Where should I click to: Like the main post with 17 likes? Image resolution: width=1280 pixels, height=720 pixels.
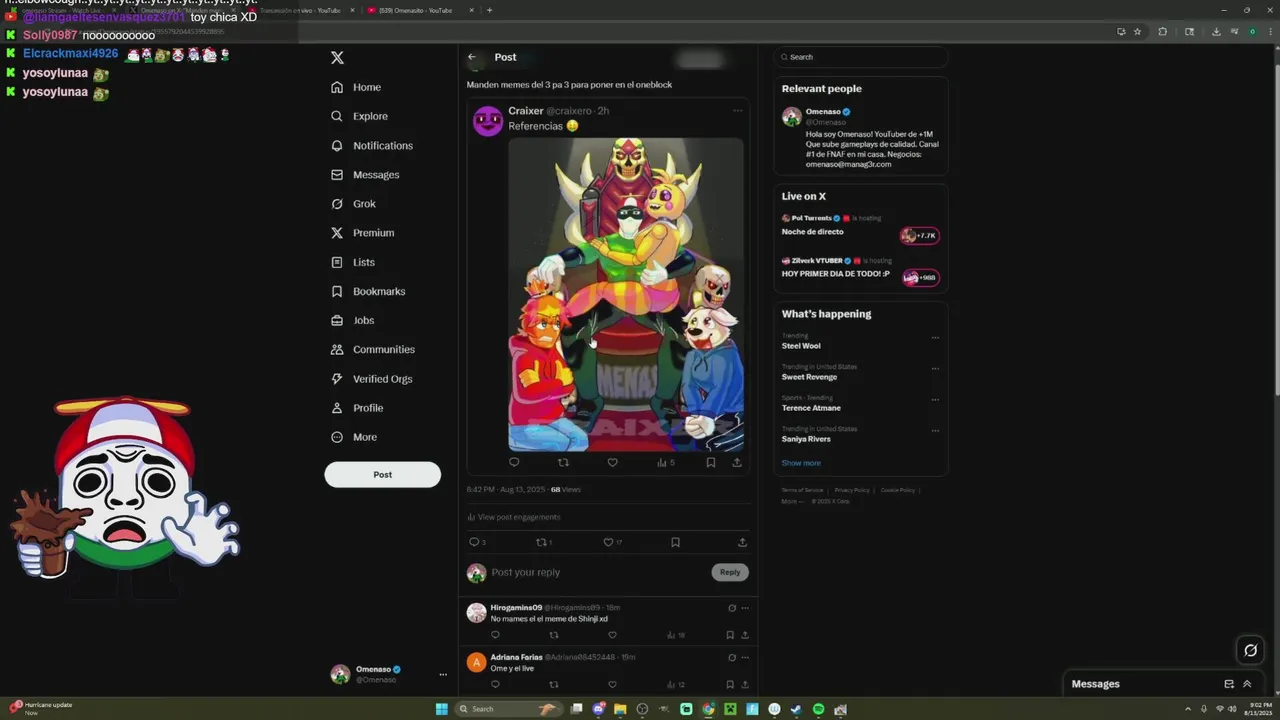point(612,542)
